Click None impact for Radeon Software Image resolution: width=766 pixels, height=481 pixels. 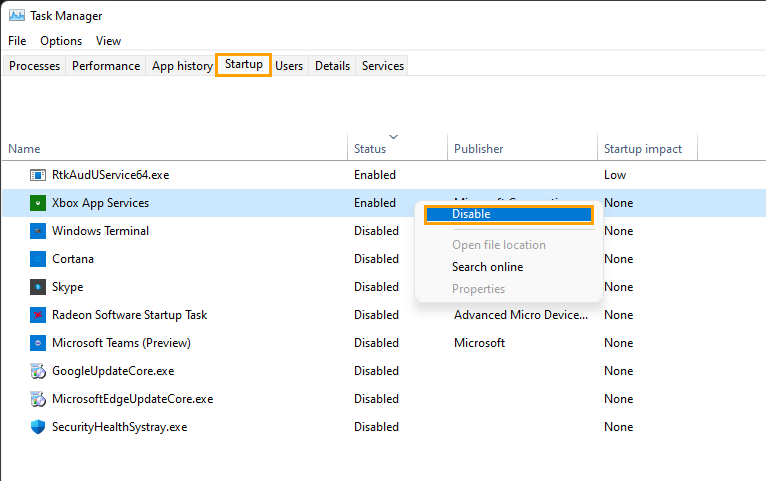click(x=618, y=315)
